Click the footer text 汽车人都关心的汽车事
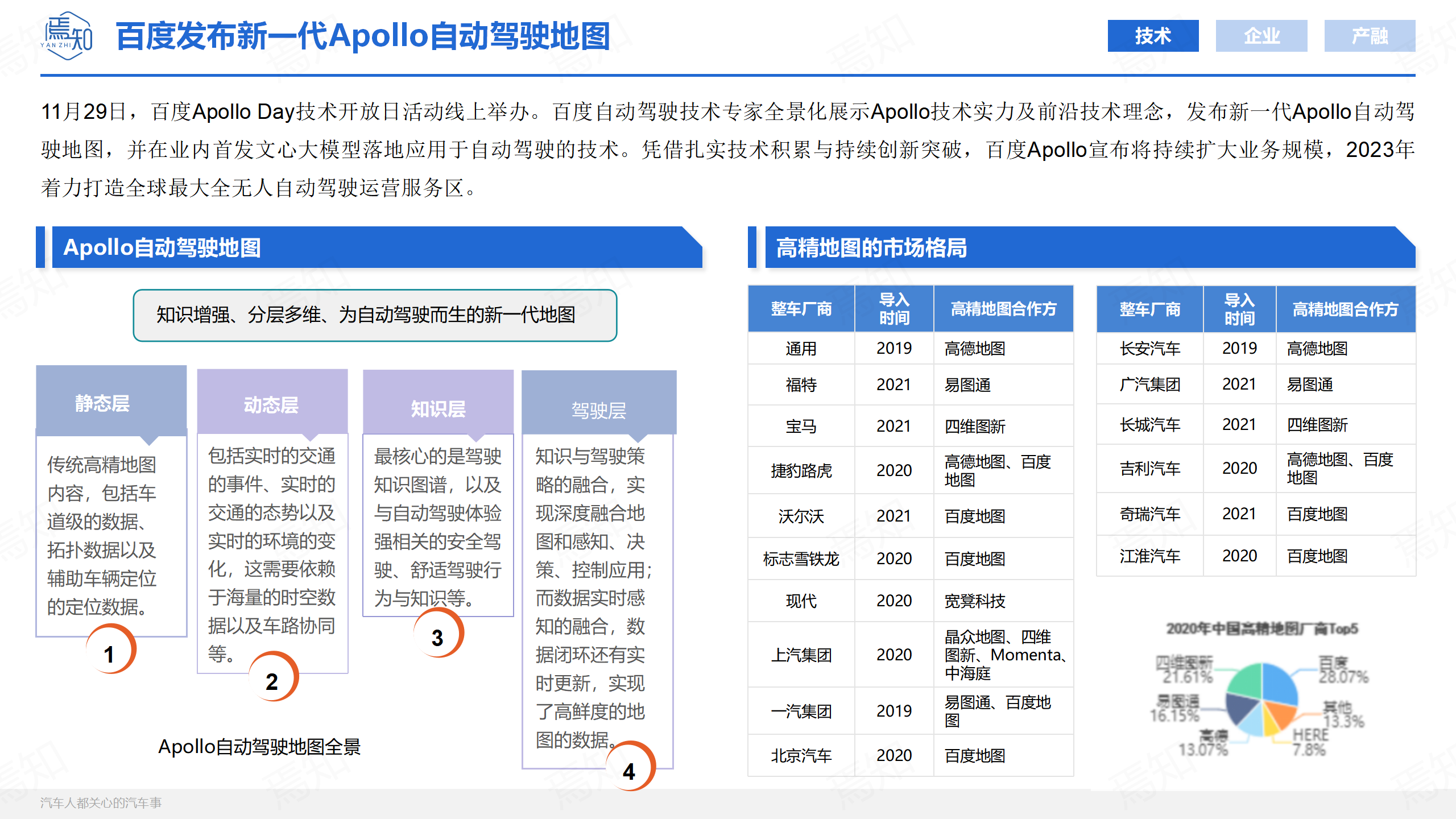Screen dimensions: 1456x819 pos(101,803)
